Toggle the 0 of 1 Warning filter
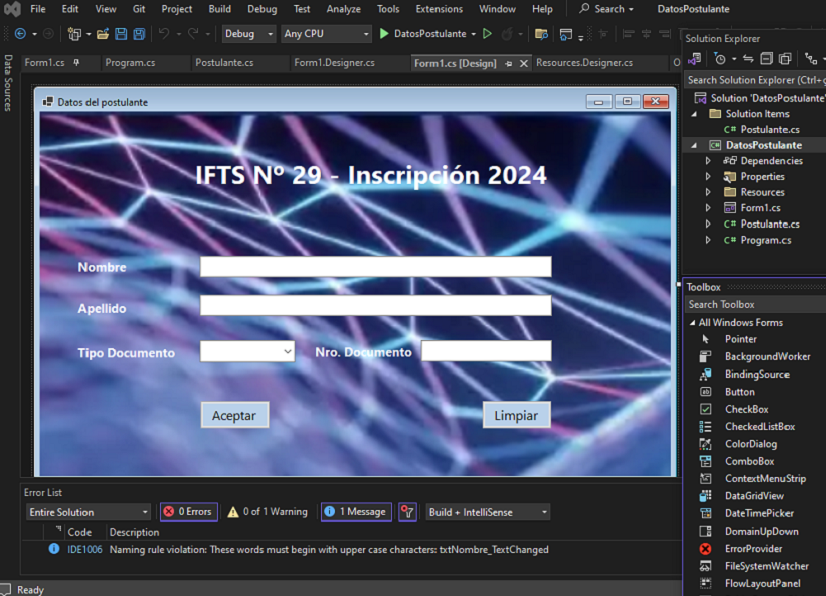The width and height of the screenshot is (826, 596). tap(267, 512)
